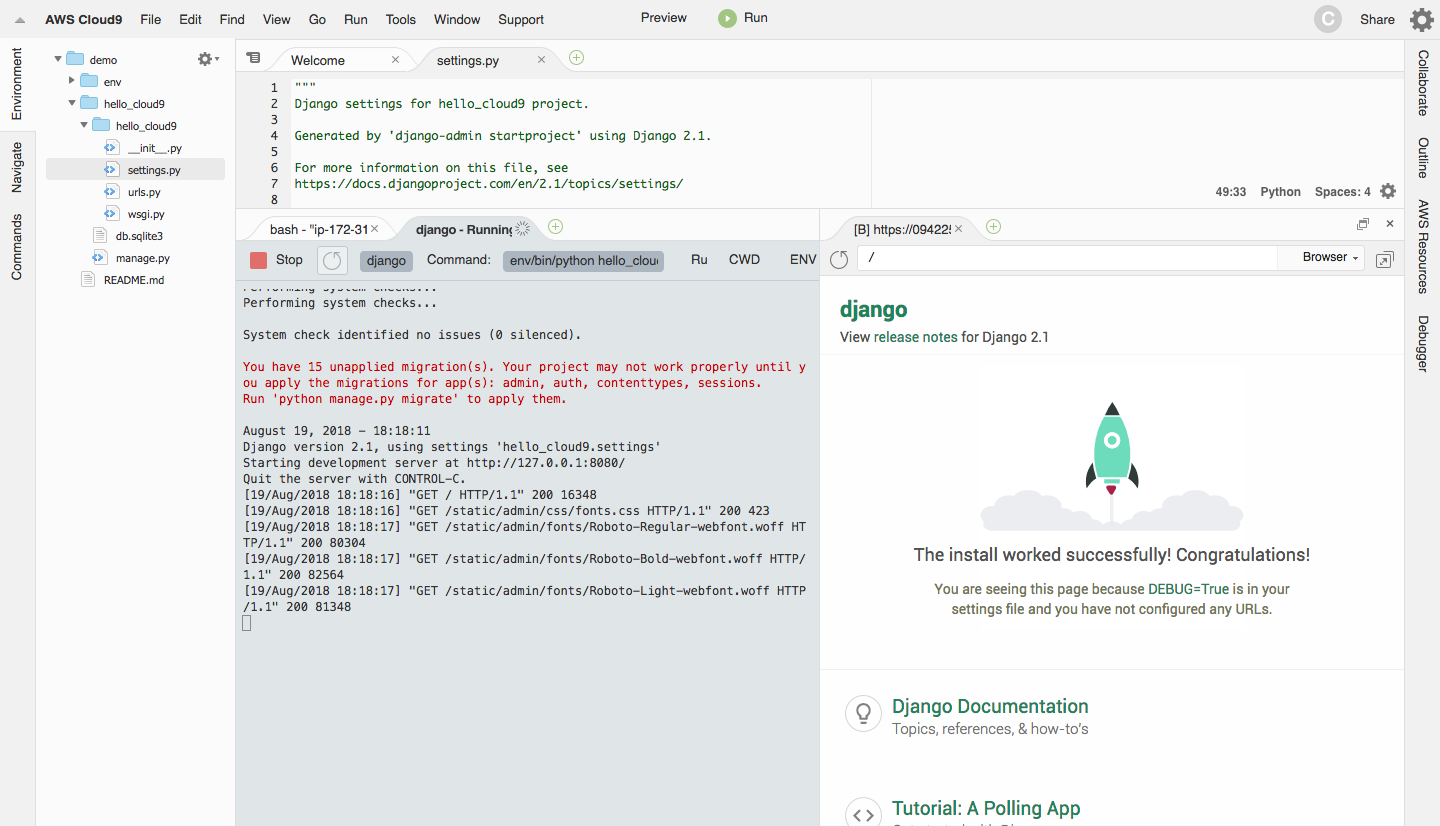Click the CWD button in runner bar
The height and width of the screenshot is (826, 1440).
[x=744, y=260]
